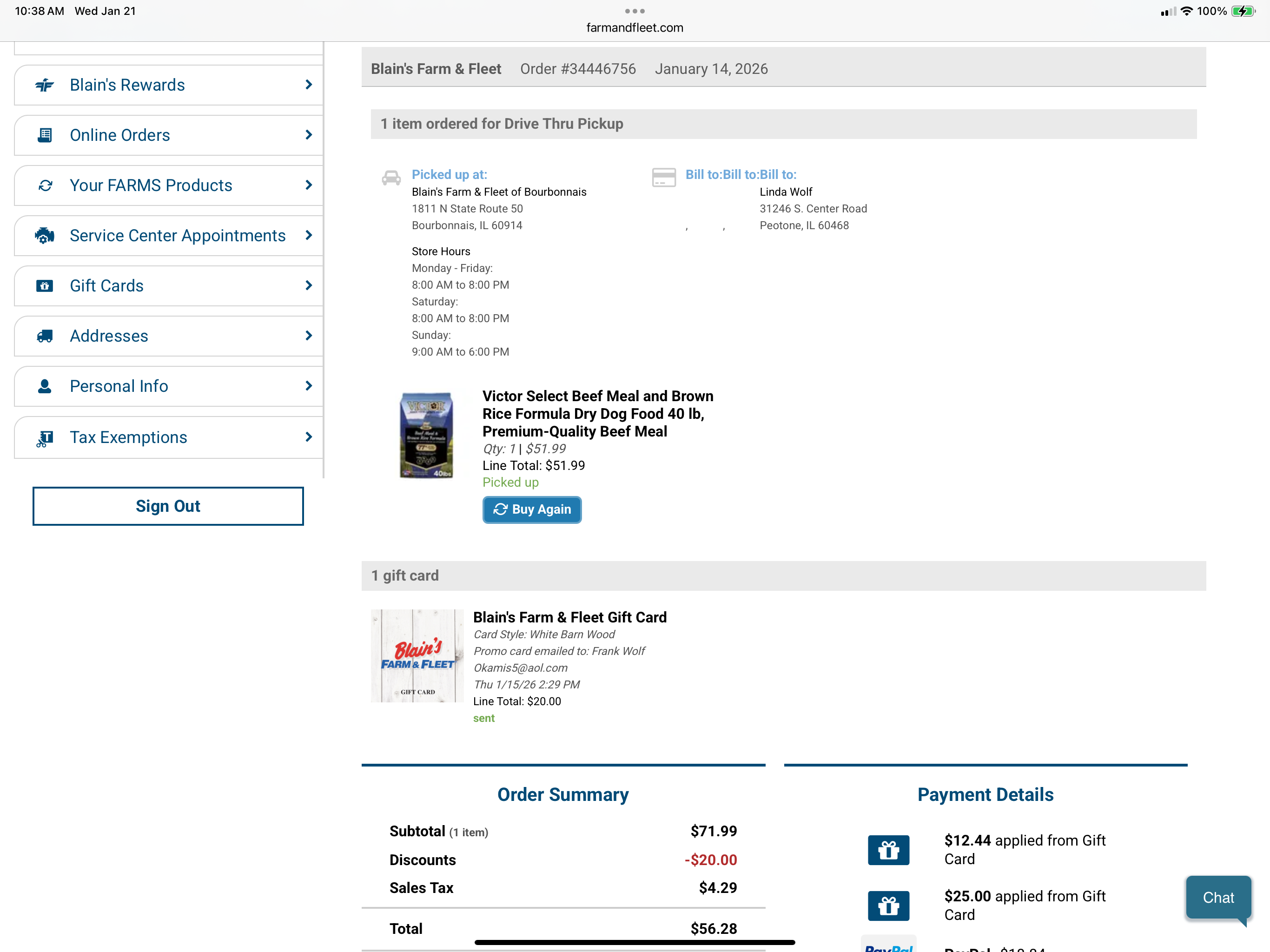The width and height of the screenshot is (1270, 952).
Task: Open Addresses menu item
Action: (x=109, y=336)
